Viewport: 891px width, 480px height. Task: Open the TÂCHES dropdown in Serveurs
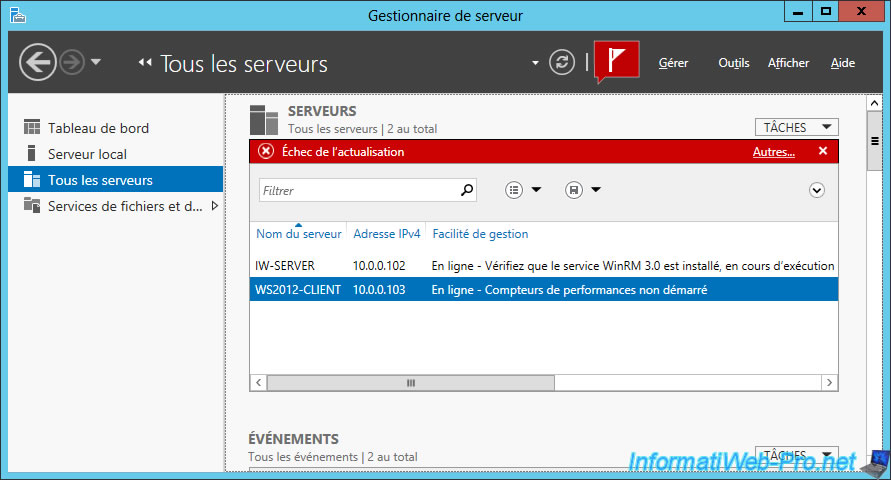click(x=797, y=127)
